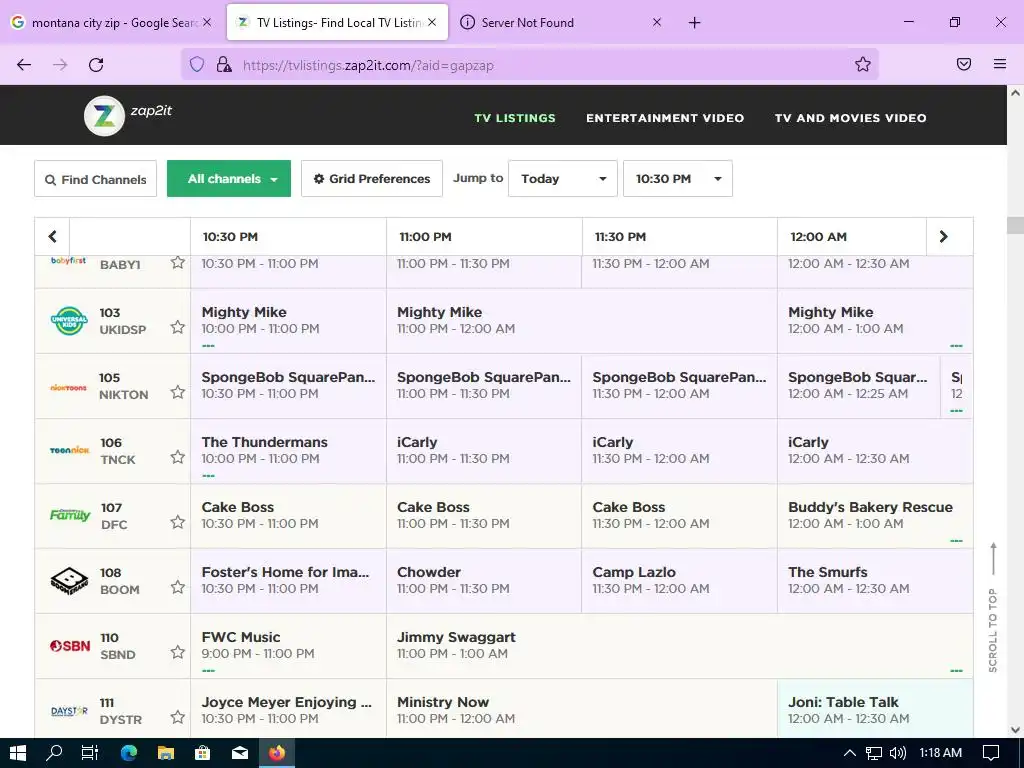Click the zap2it logo icon
1024x768 pixels.
[104, 116]
